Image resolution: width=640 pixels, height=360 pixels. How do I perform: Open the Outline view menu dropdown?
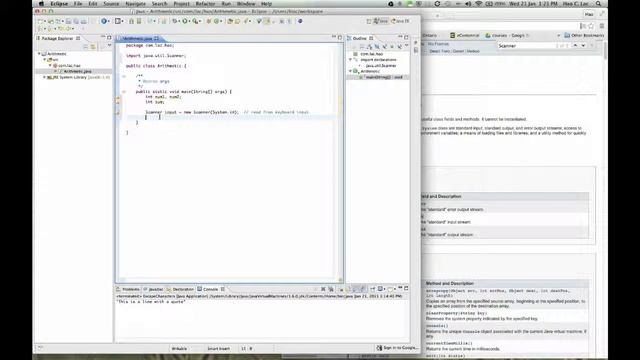pos(407,46)
